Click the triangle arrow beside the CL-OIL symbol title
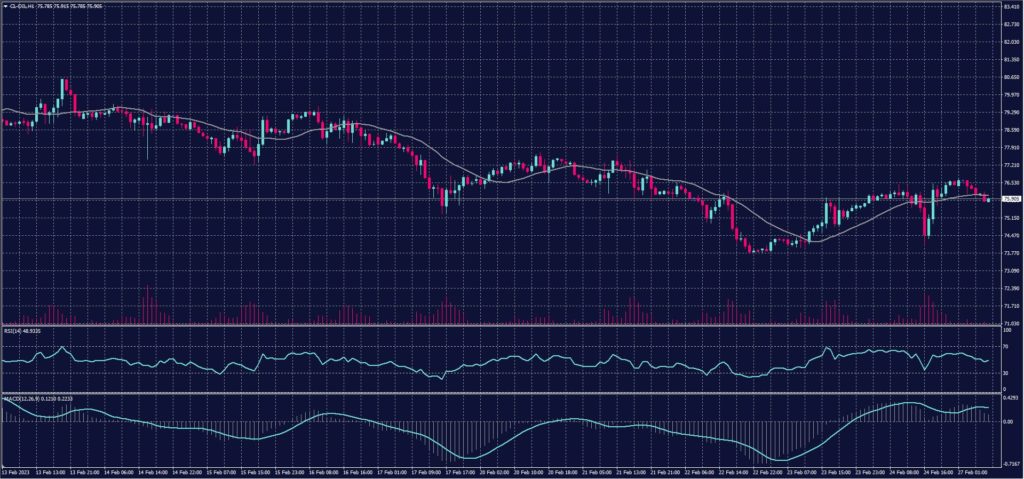Screen dimensions: 1024x479 click(4, 6)
